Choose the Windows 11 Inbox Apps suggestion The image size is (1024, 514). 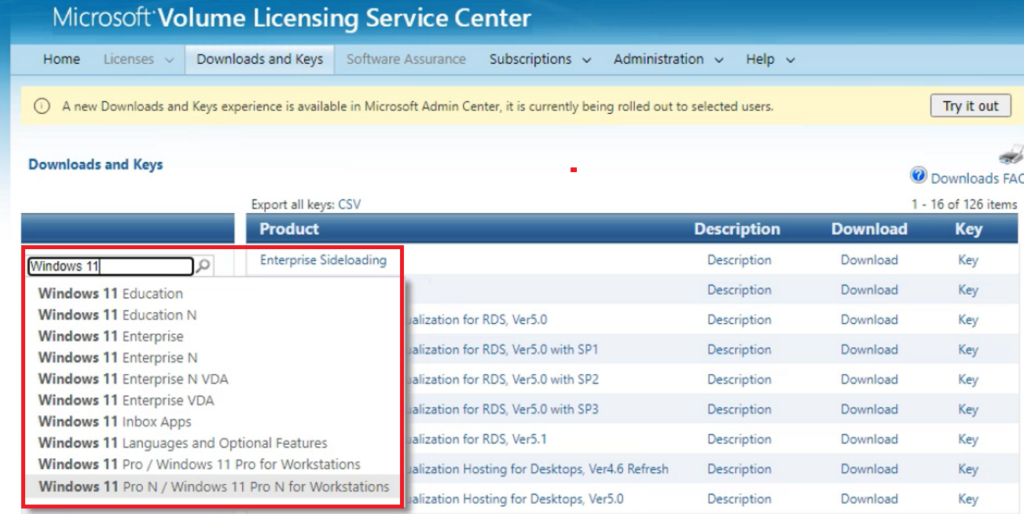click(115, 421)
